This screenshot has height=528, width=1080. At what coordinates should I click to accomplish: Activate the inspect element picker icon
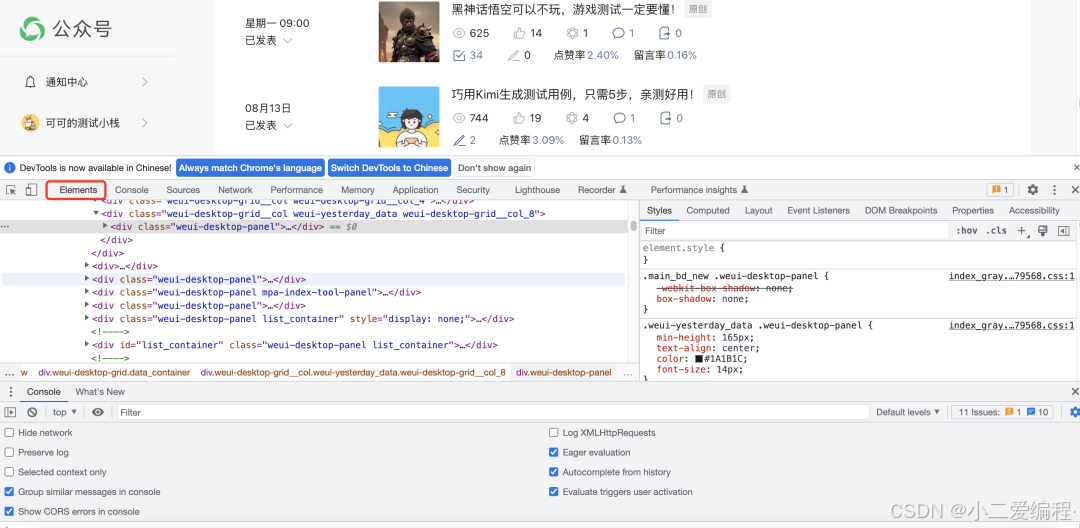click(12, 190)
